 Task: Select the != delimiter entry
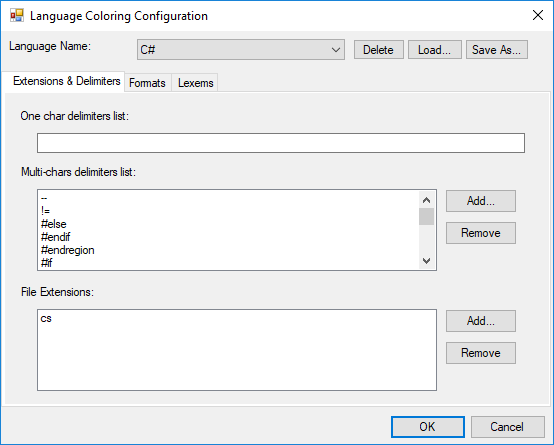[x=228, y=211]
